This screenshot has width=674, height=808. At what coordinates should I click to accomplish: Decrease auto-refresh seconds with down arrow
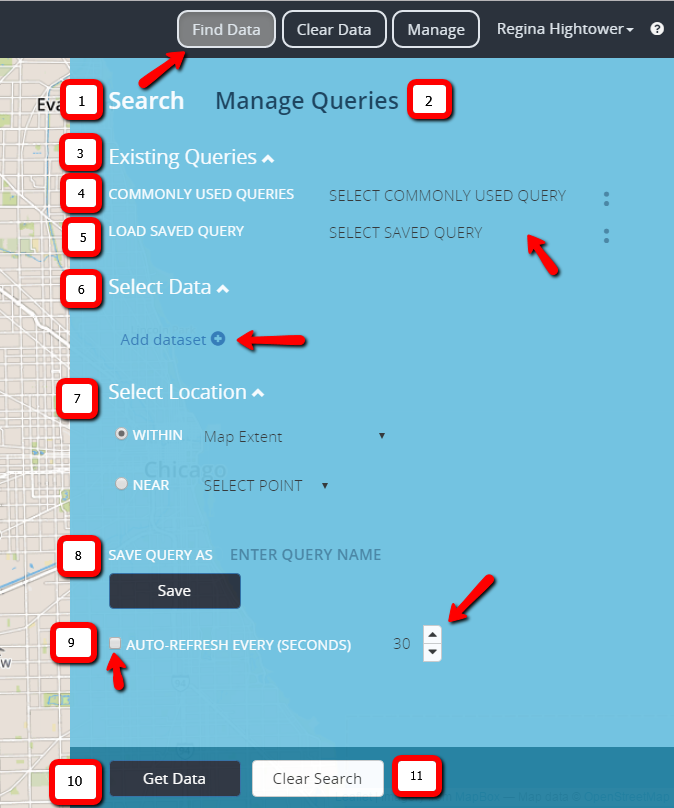point(432,652)
